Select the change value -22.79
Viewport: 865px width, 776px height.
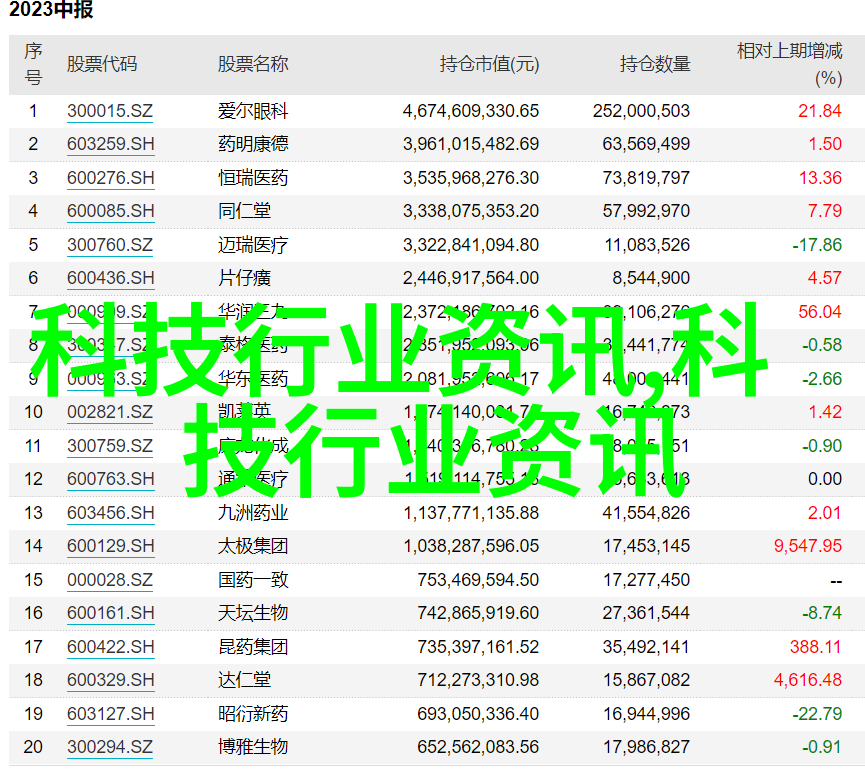(817, 714)
